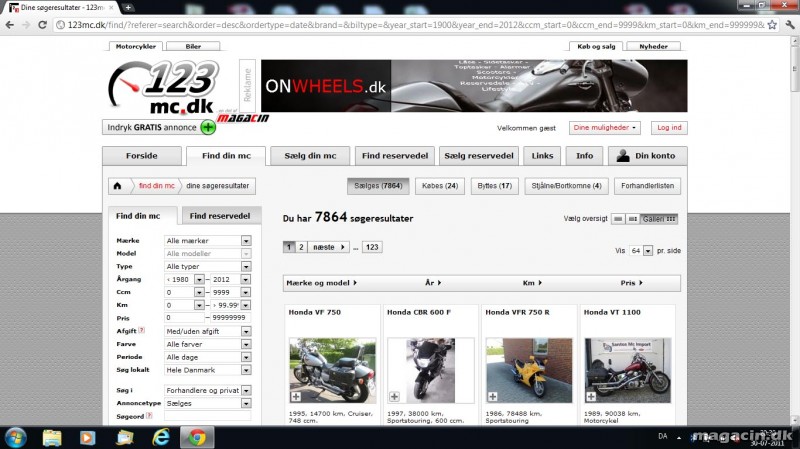This screenshot has height=449, width=800.
Task: Switch to list overview icon
Action: tap(618, 219)
